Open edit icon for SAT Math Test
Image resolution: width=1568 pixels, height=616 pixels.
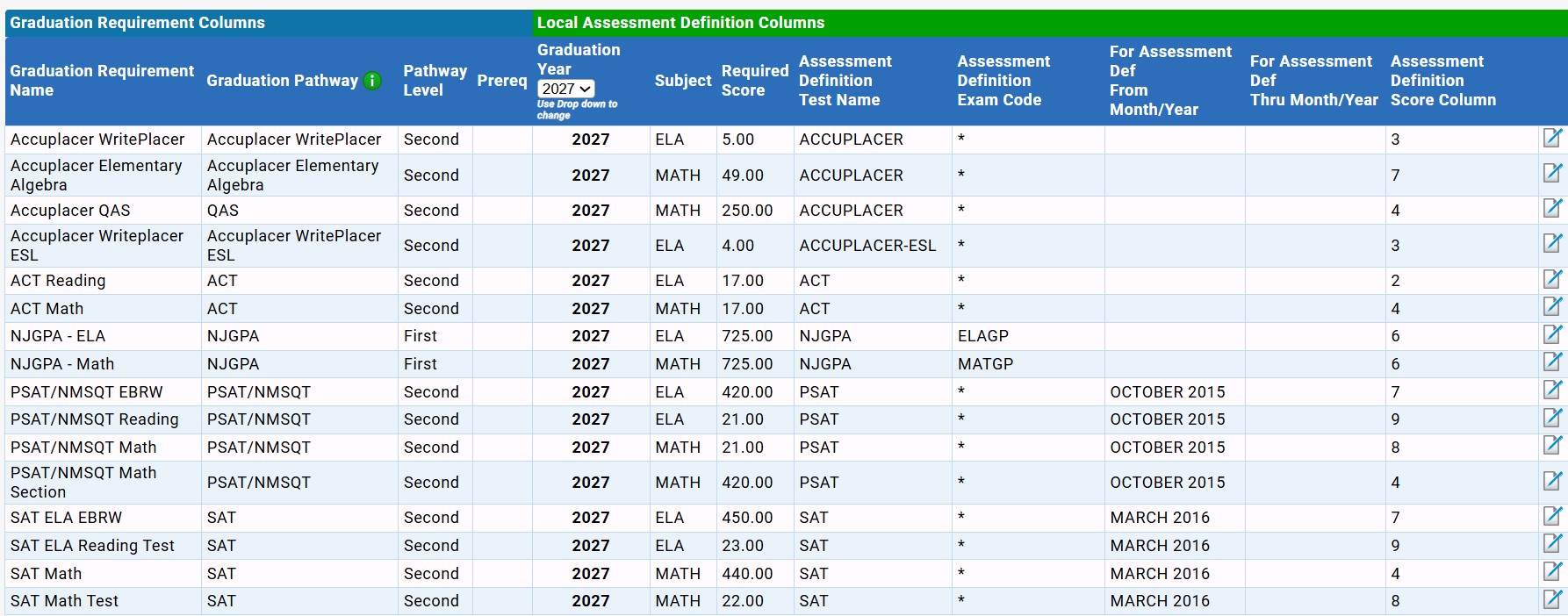[1552, 599]
